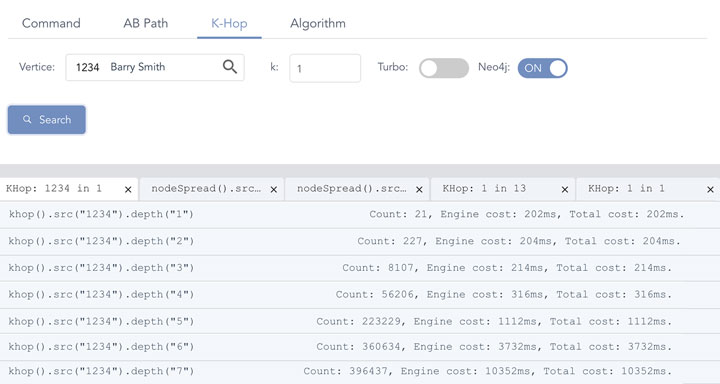Enable the Turbo switch

444,68
